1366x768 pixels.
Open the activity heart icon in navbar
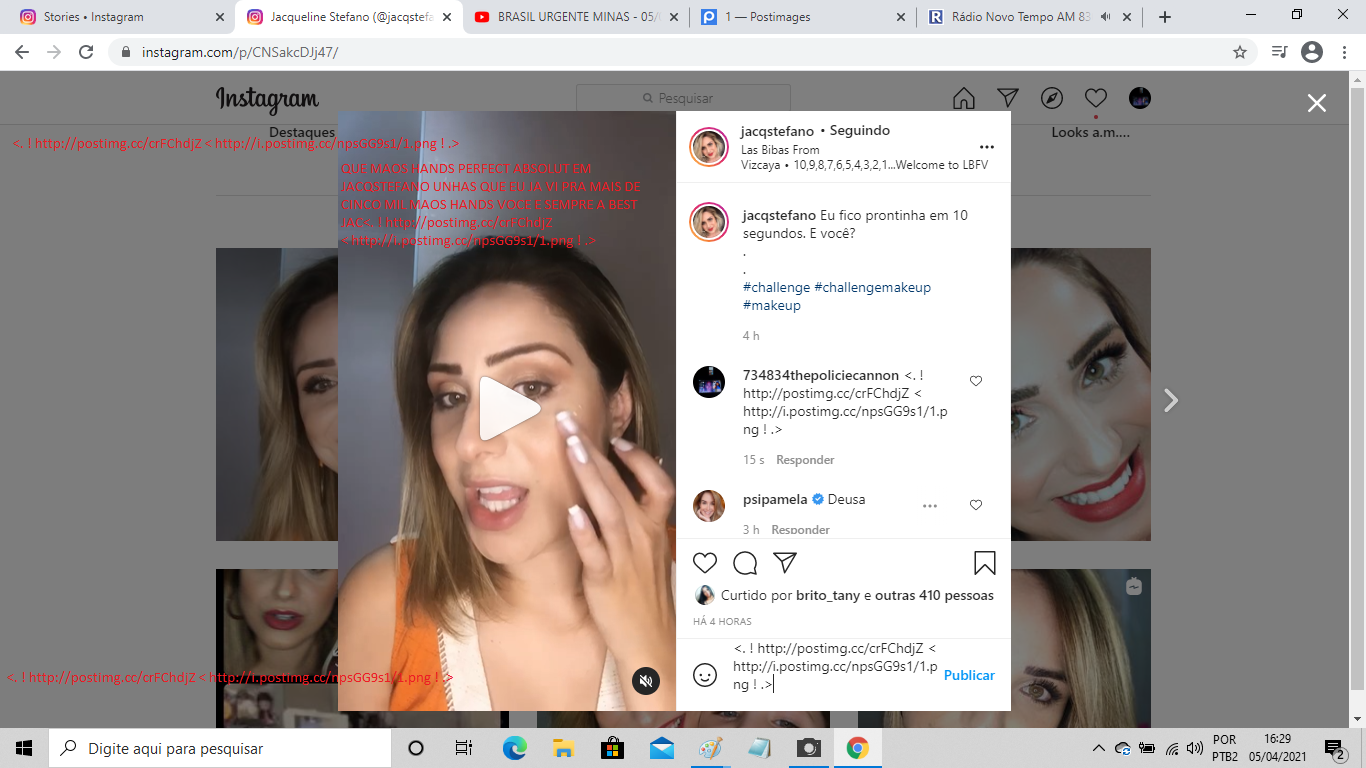pyautogui.click(x=1096, y=98)
